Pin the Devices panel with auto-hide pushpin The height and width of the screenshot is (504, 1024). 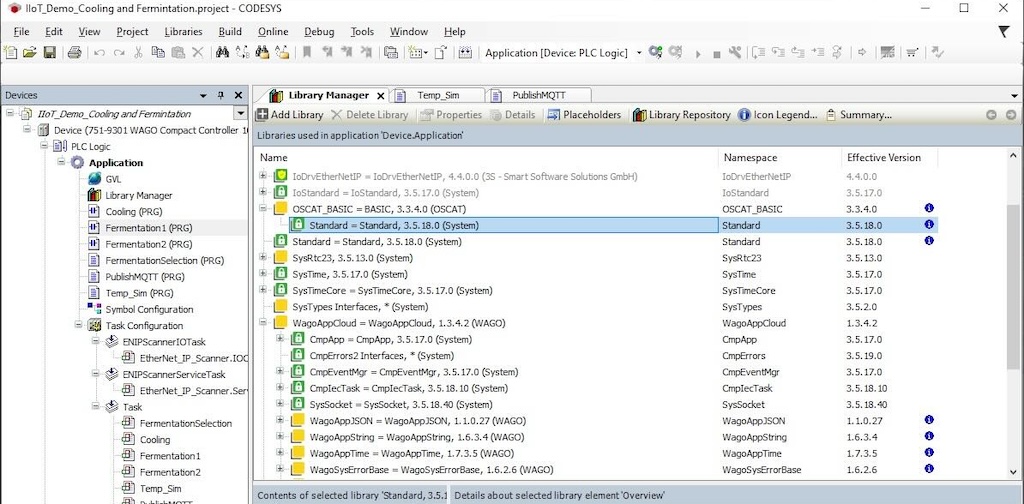(221, 96)
